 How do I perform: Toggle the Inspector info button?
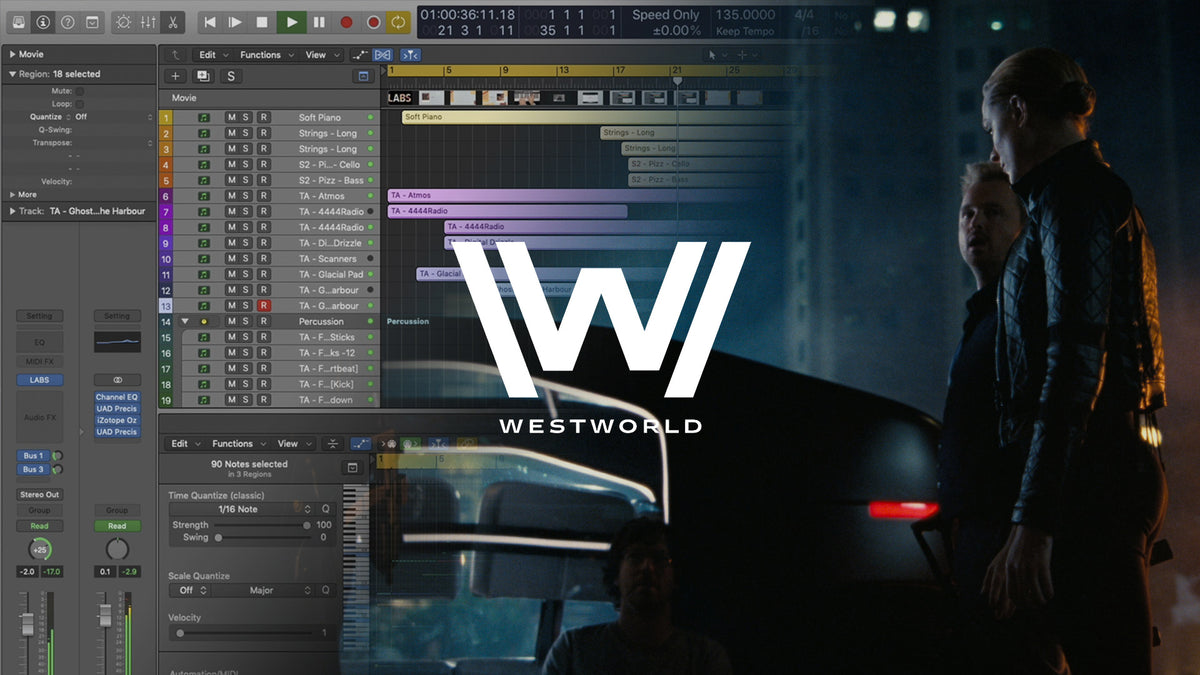coord(43,21)
